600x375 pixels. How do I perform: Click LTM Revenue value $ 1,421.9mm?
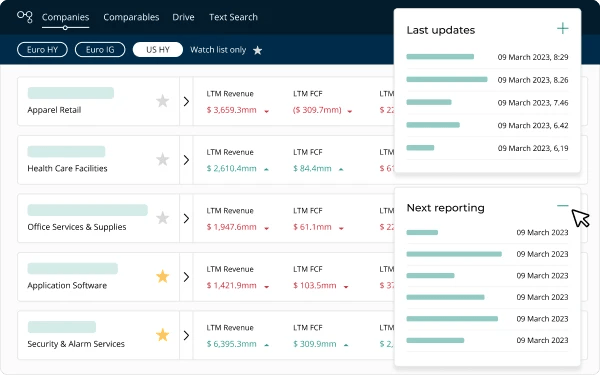pyautogui.click(x=232, y=285)
